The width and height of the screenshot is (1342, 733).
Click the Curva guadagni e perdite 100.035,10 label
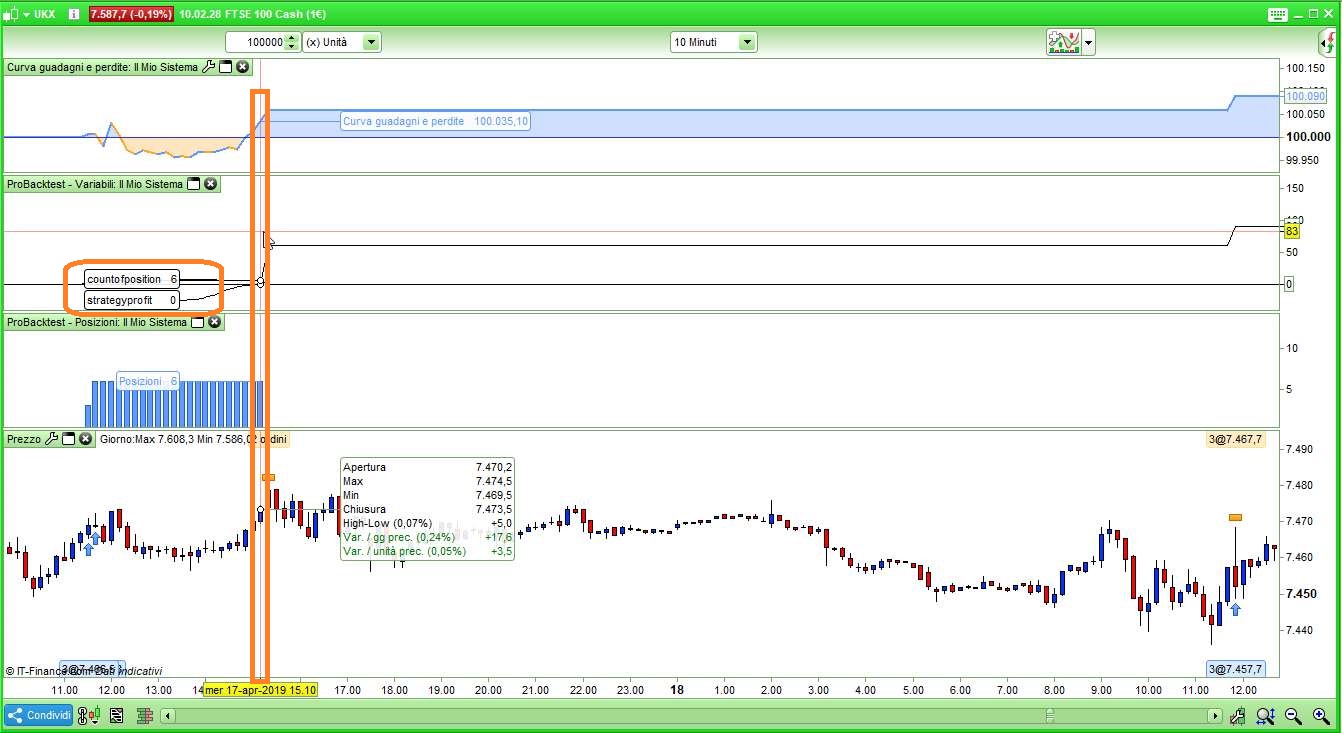436,121
